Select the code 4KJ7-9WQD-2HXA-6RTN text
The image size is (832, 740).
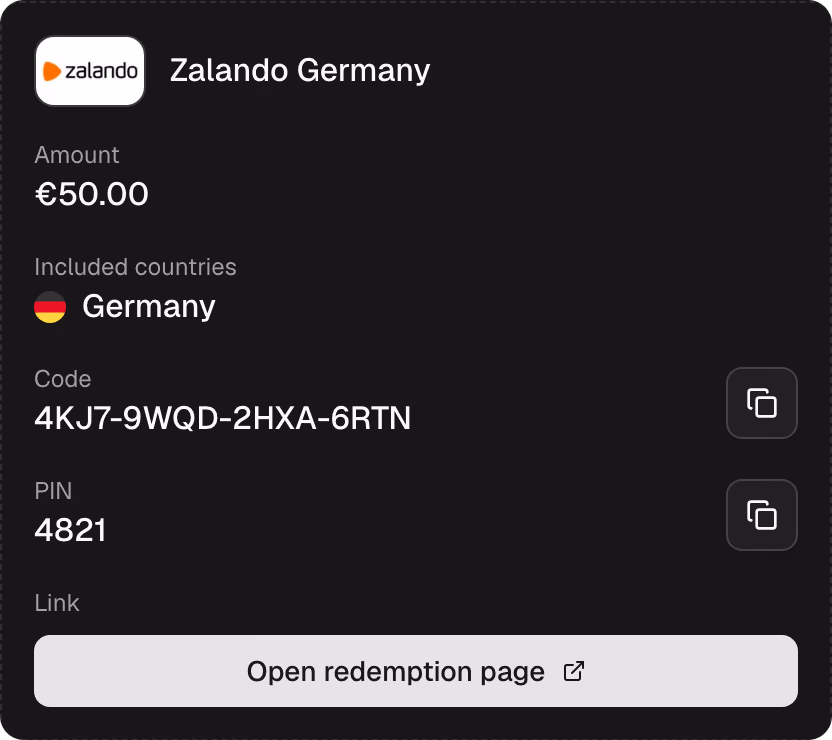[x=222, y=418]
